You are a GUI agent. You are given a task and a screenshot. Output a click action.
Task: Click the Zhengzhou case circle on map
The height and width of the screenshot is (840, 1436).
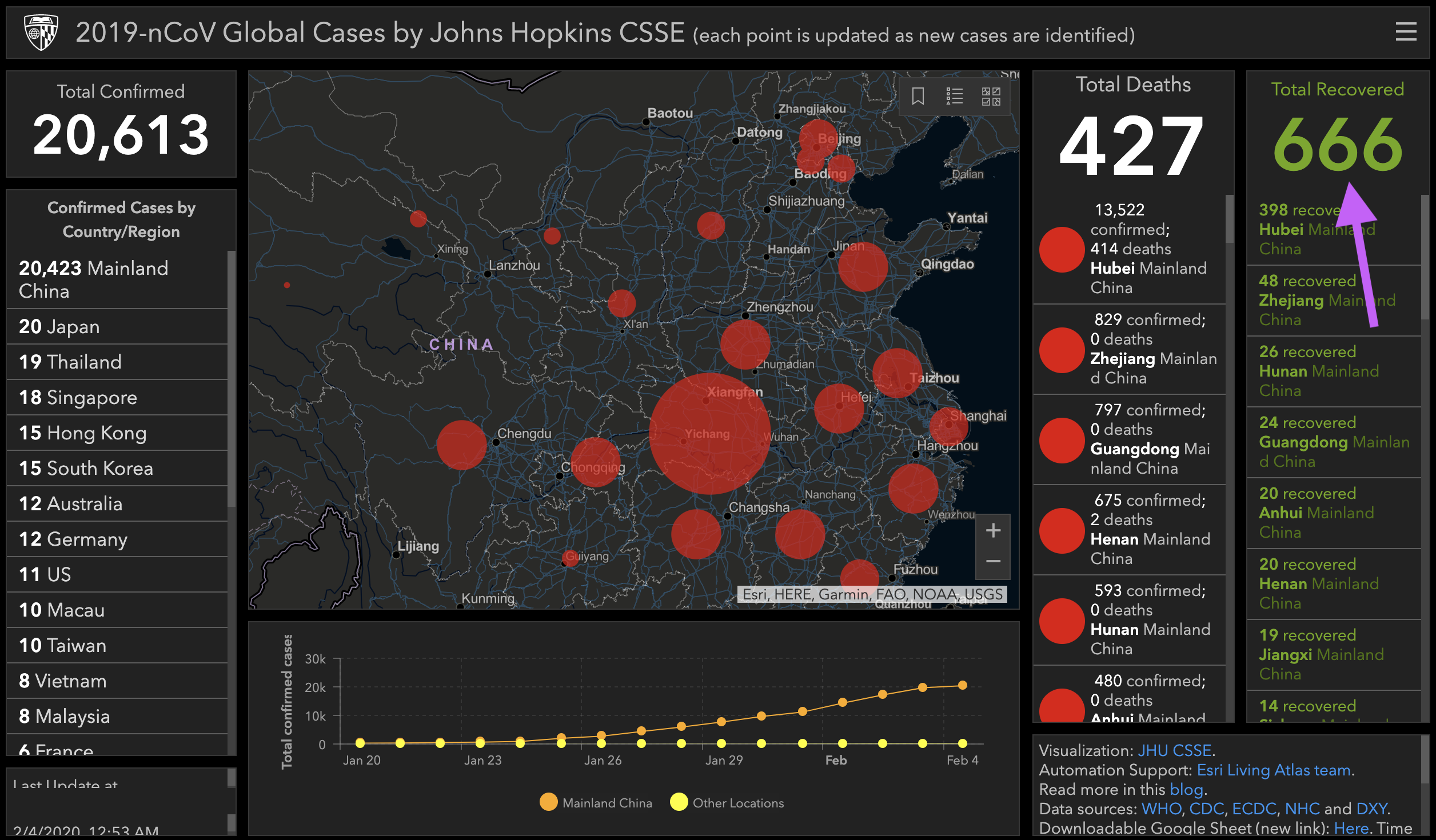click(x=745, y=345)
